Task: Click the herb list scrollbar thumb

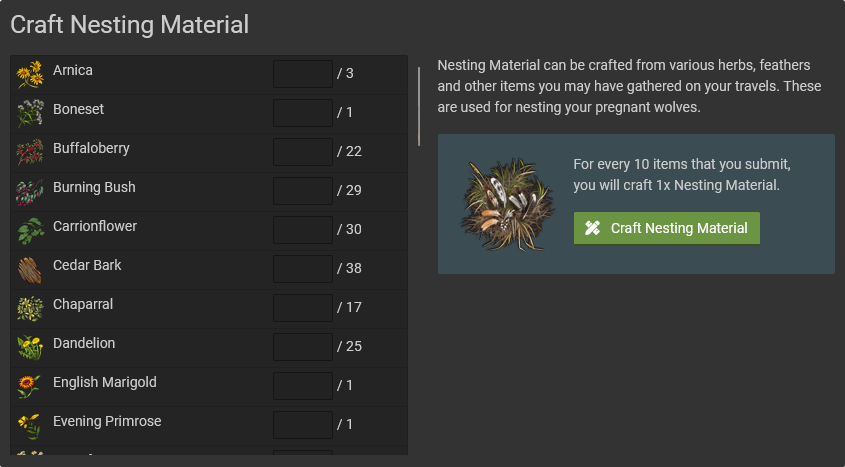Action: click(x=419, y=106)
